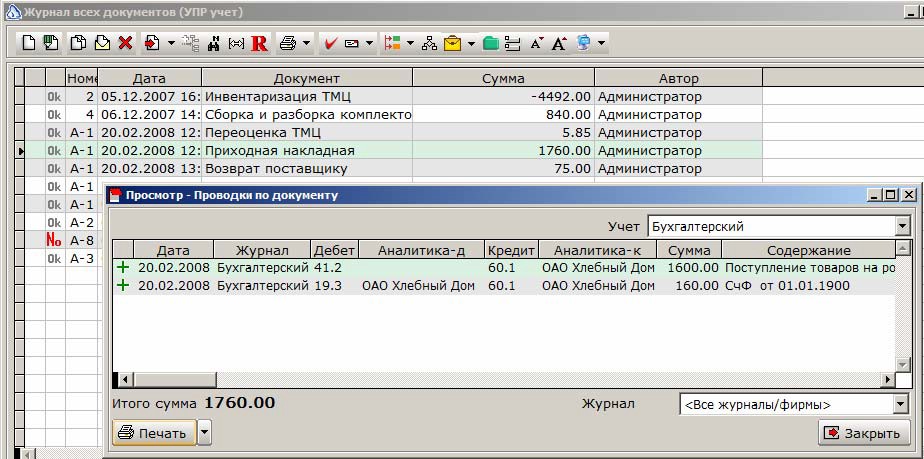Click the green plus on the 41.2 posting

point(123,268)
